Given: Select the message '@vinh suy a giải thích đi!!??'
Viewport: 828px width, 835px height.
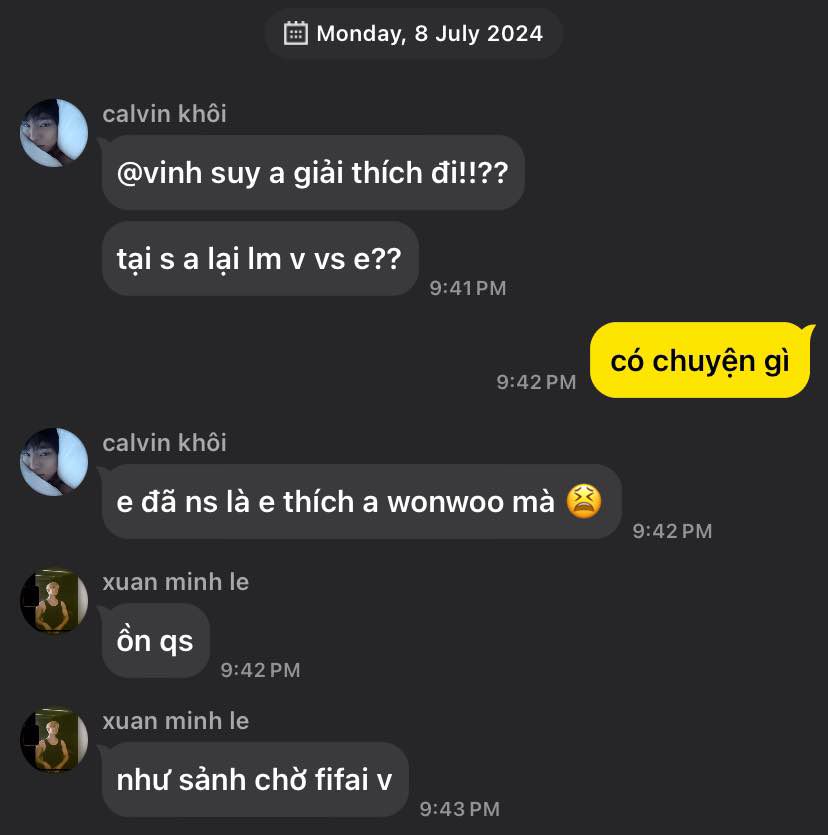Looking at the screenshot, I should point(313,173).
